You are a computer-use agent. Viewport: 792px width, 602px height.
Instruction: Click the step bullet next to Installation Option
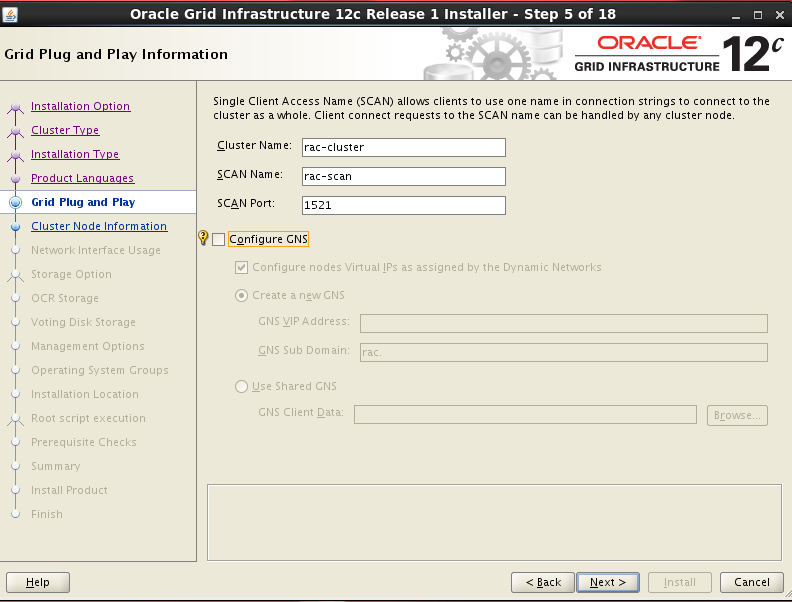[x=16, y=107]
